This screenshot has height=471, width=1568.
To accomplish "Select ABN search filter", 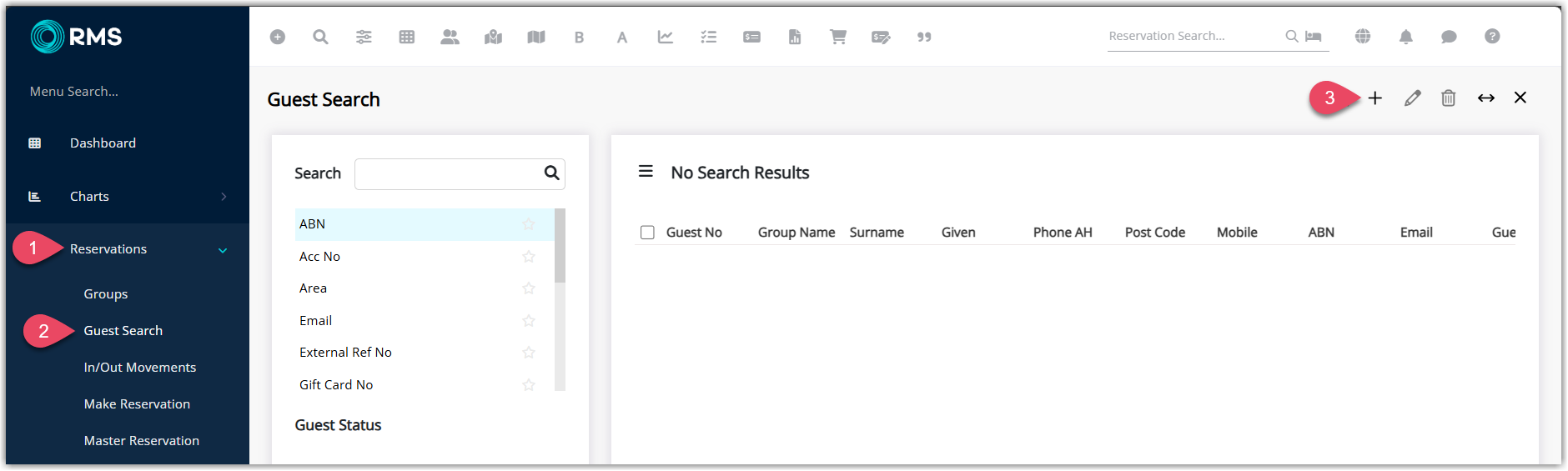I will pos(425,224).
